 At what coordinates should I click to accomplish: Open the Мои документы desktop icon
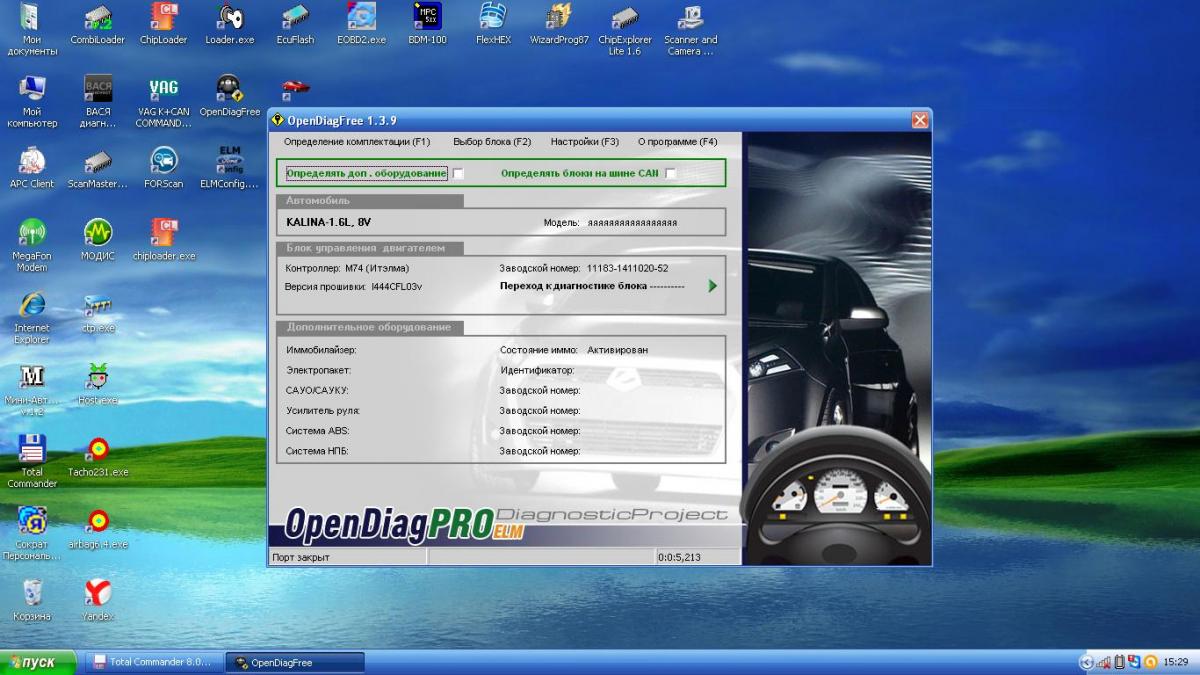click(32, 30)
